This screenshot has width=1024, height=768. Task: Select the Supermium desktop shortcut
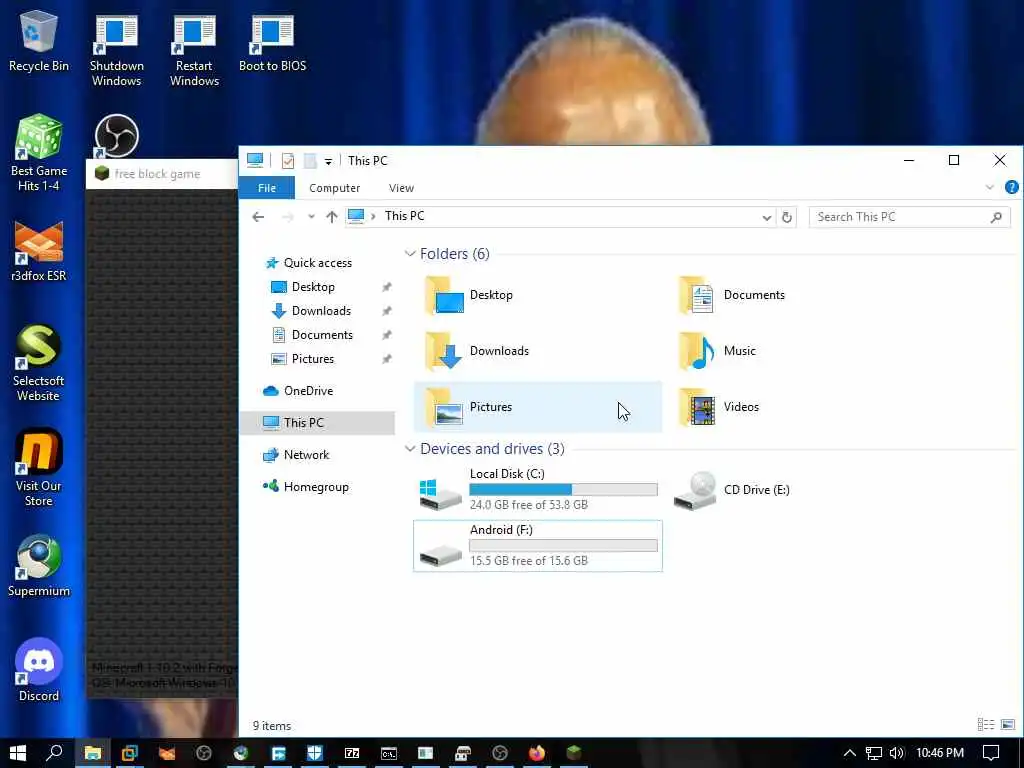(x=39, y=566)
